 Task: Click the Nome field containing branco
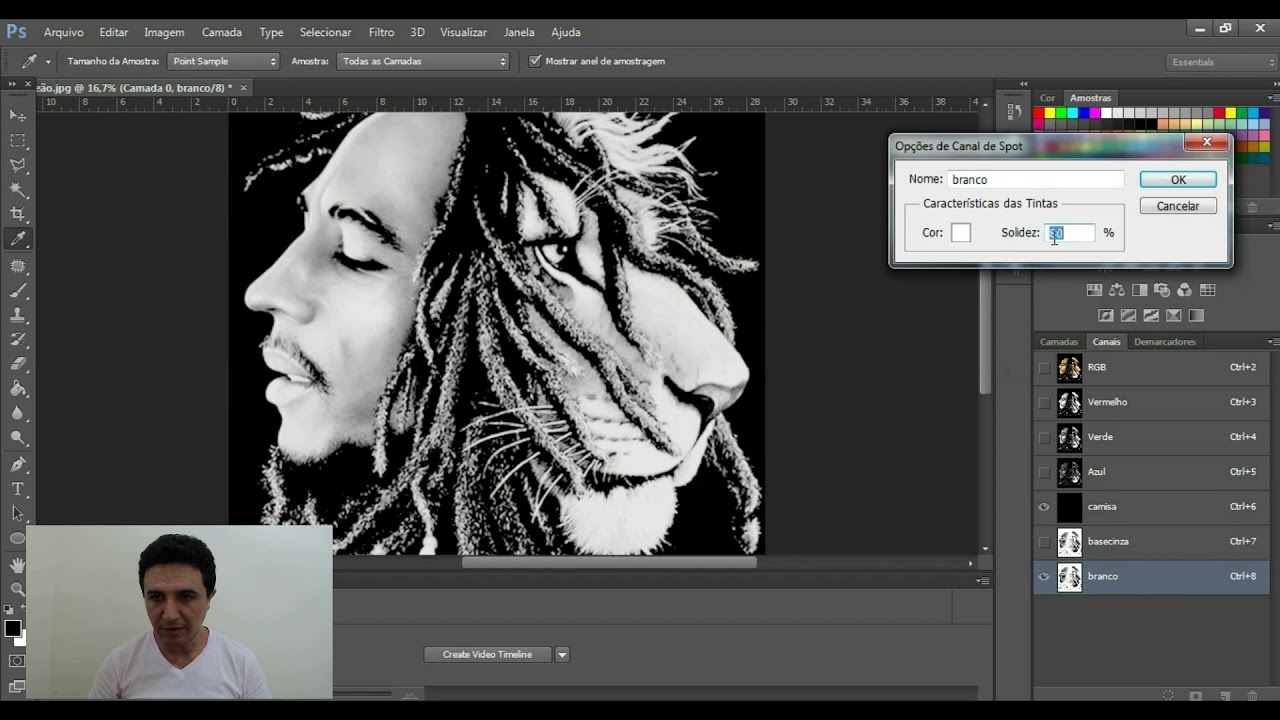point(1035,180)
